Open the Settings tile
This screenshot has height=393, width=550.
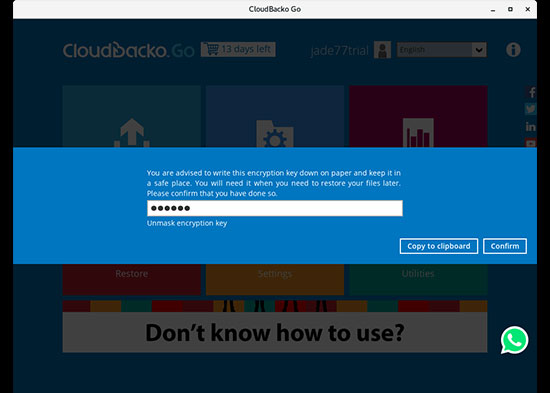(275, 279)
